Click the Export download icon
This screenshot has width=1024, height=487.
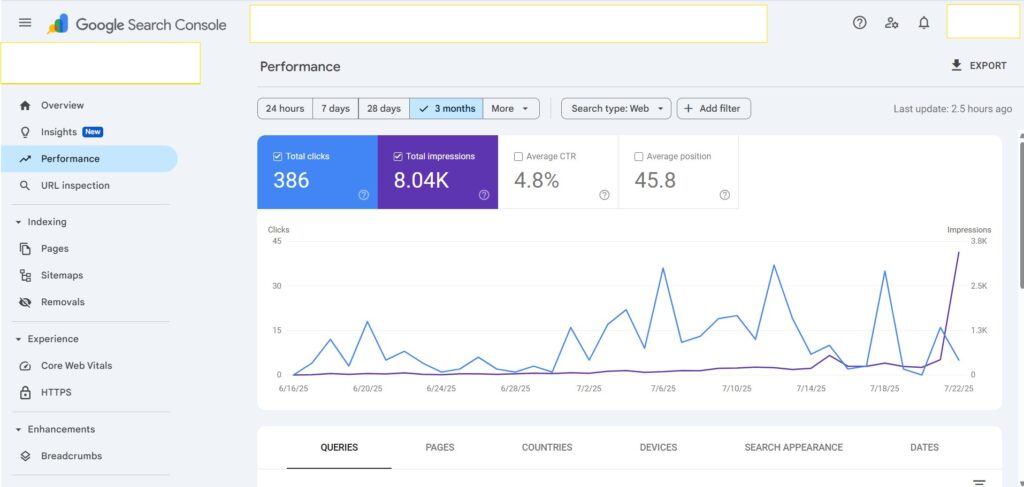pos(957,65)
